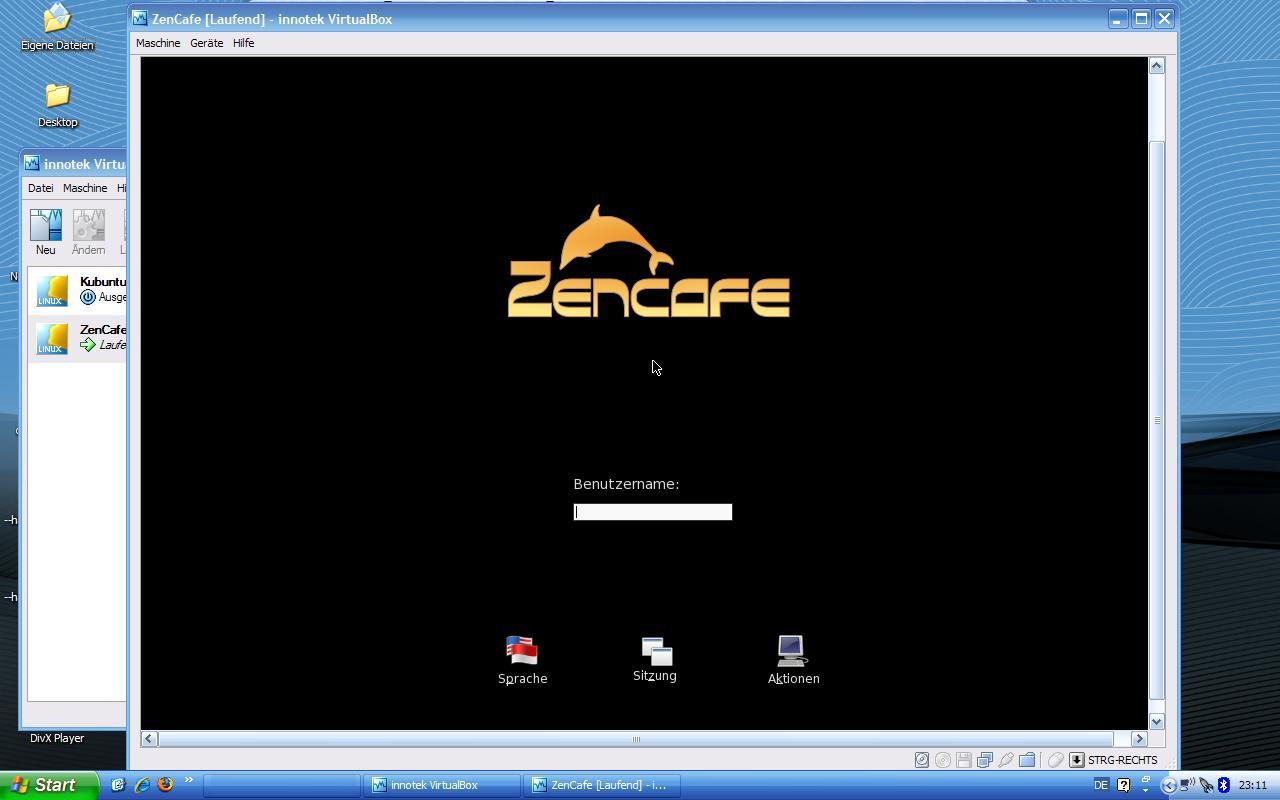This screenshot has height=800, width=1280.
Task: Select the Kubuntu virtual machine entry
Action: [78, 290]
